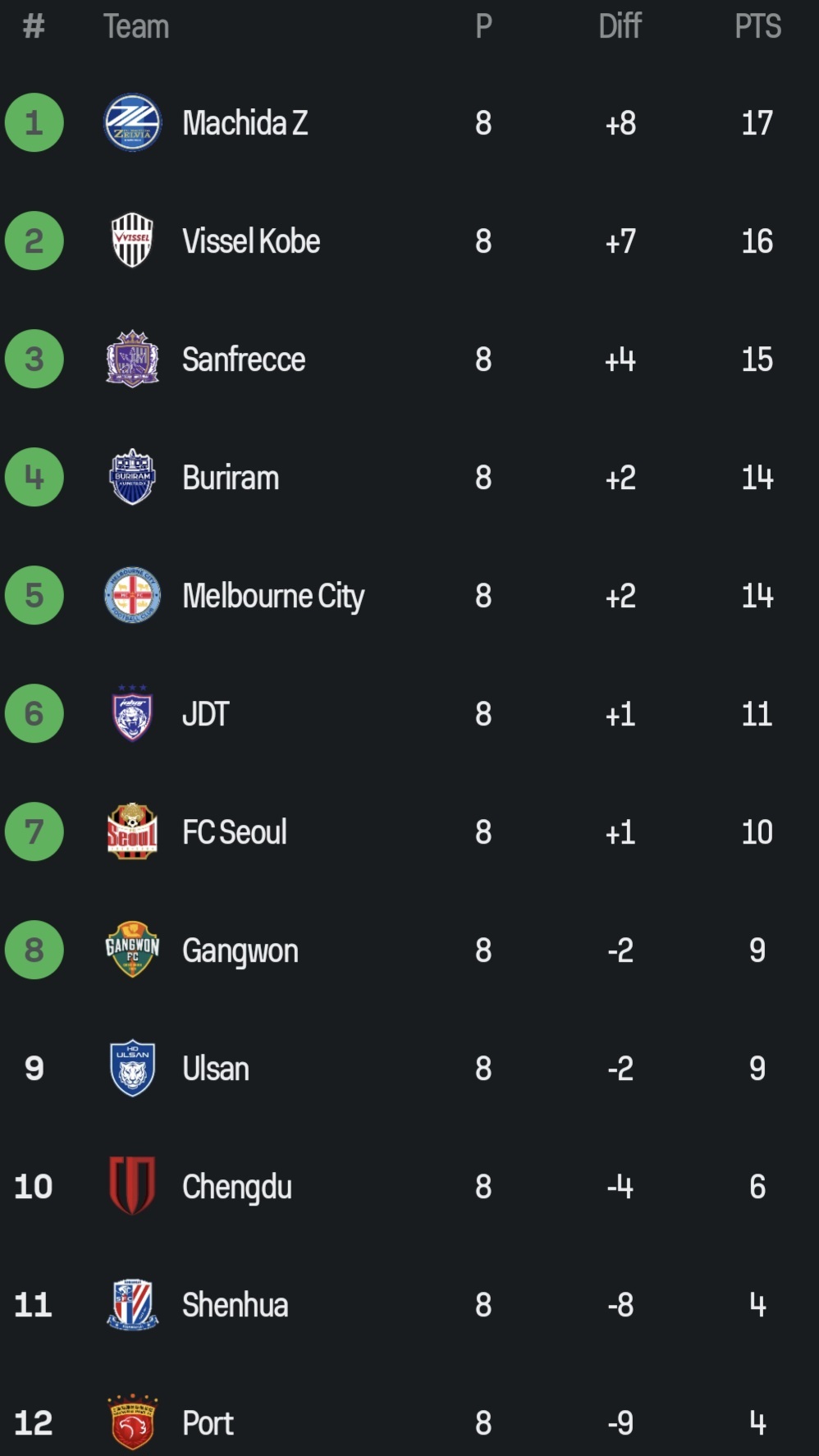Click the Melbourne City round crest
Image resolution: width=819 pixels, height=1456 pixels.
click(x=132, y=595)
